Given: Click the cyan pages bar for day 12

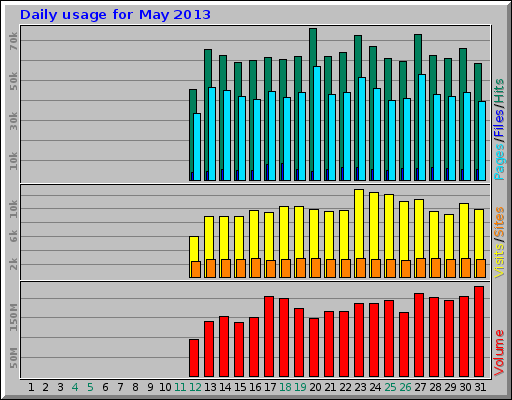Looking at the screenshot, I should coord(197,147).
